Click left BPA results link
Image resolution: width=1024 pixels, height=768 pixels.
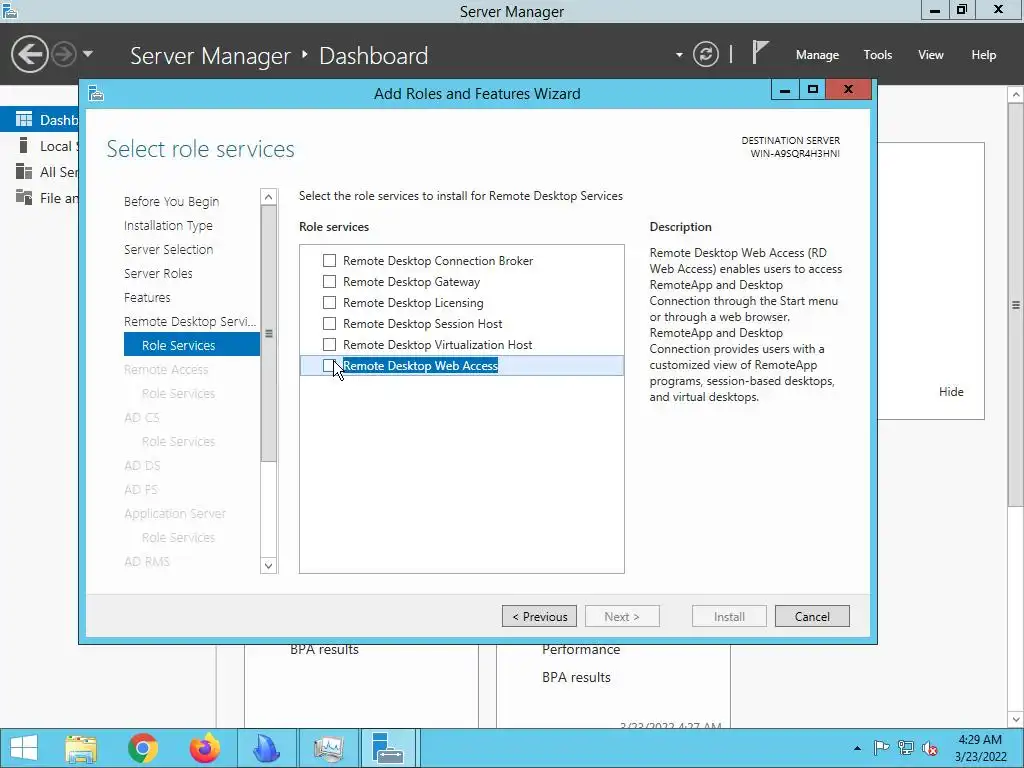coord(324,650)
